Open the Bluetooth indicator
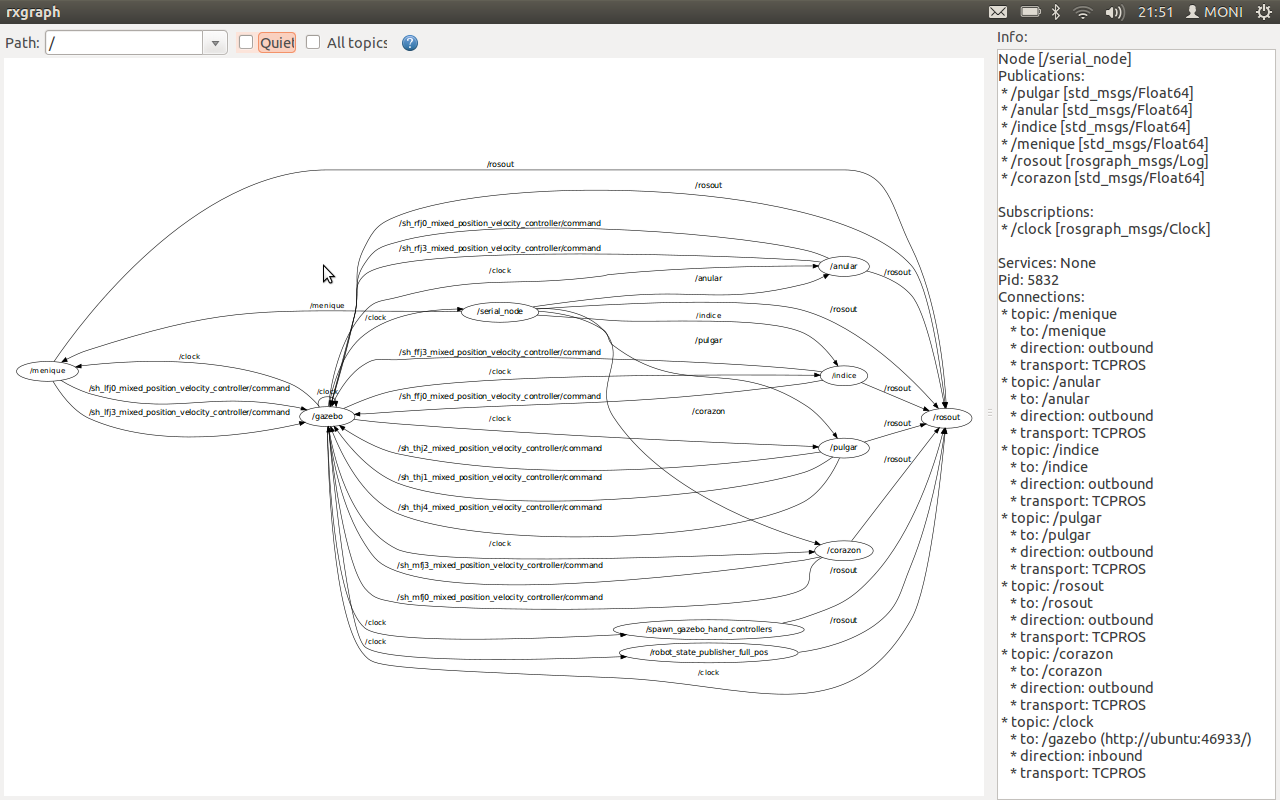The height and width of the screenshot is (800, 1280). click(1056, 12)
